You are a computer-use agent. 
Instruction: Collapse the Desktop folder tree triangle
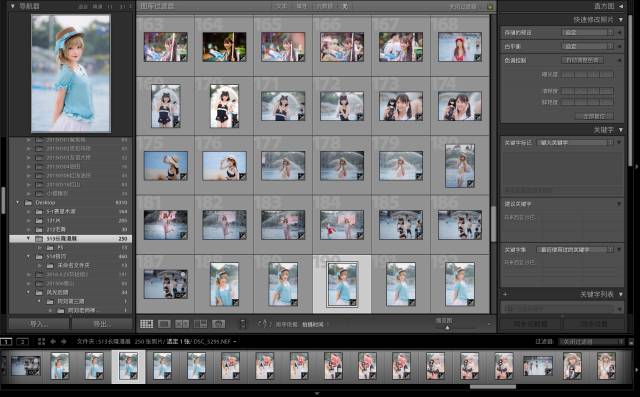point(18,203)
